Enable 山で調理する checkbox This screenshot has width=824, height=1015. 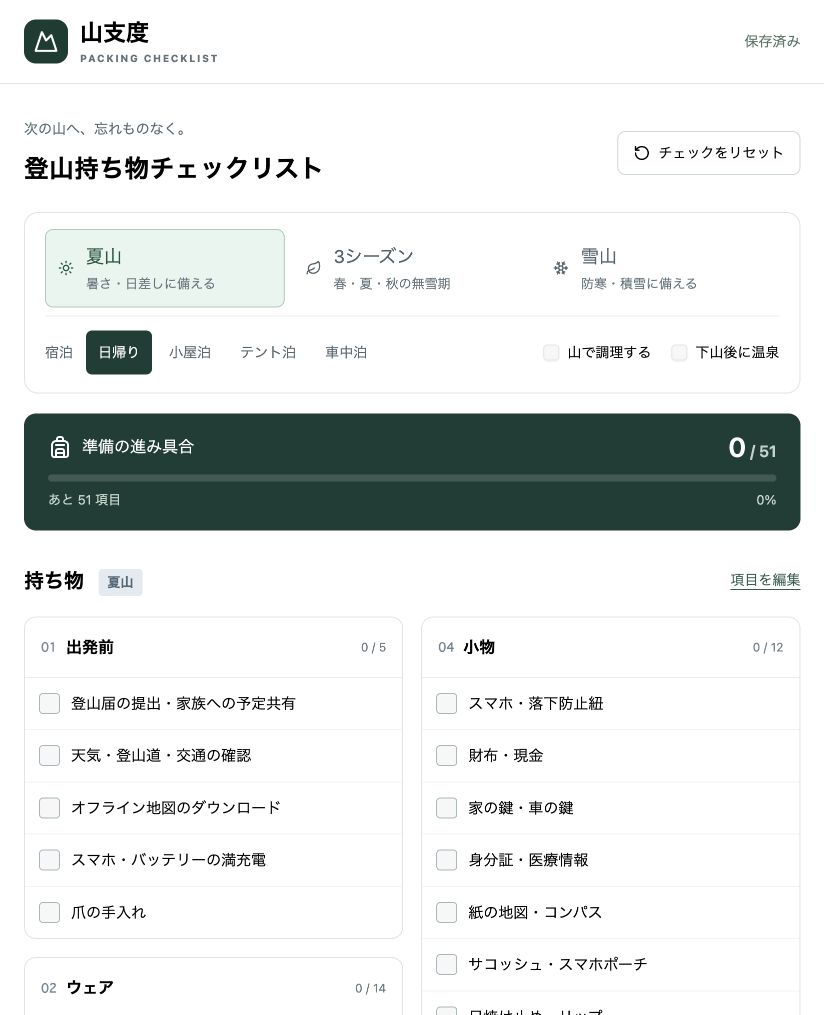[551, 352]
